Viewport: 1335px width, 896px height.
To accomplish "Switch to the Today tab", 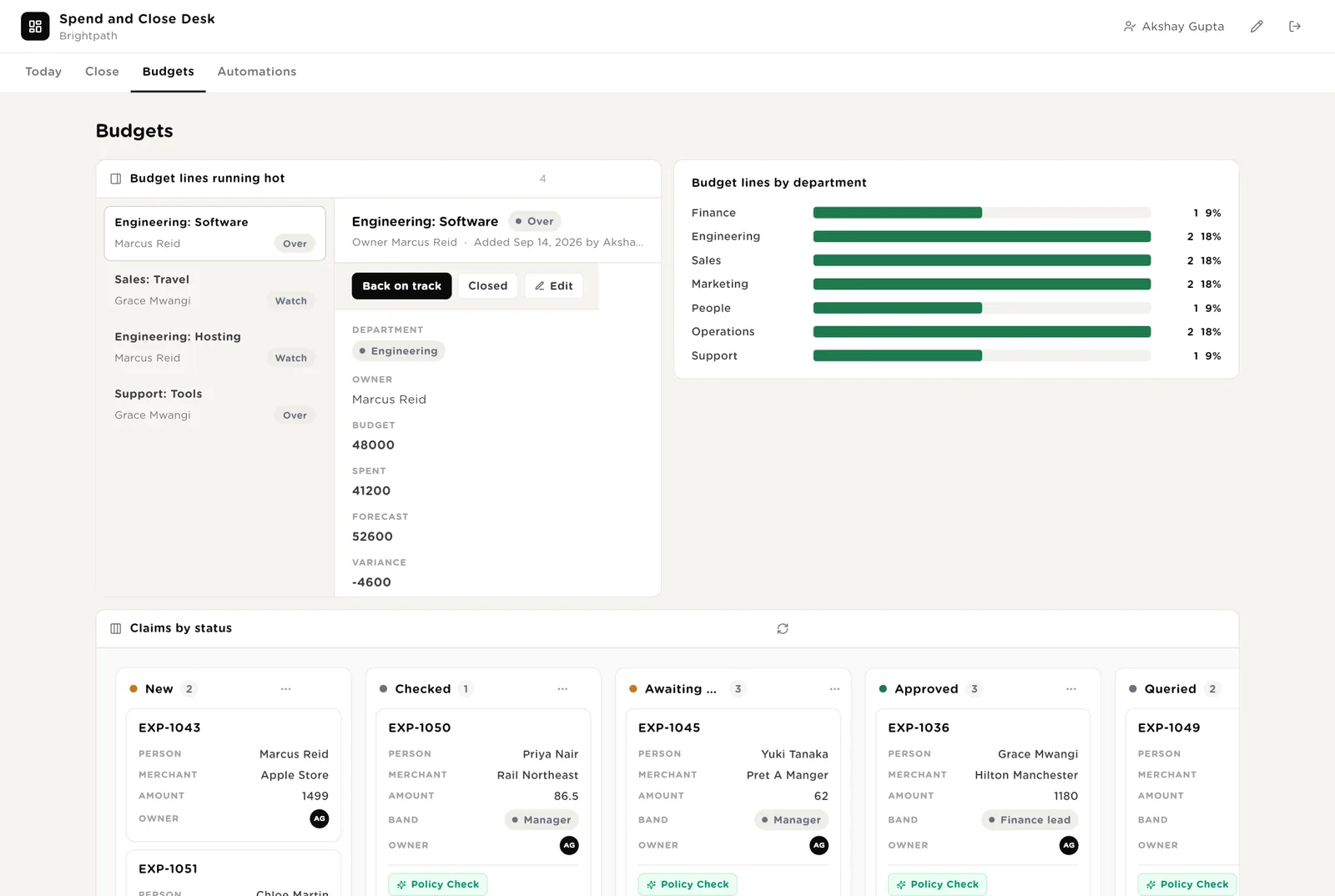I will pyautogui.click(x=43, y=72).
